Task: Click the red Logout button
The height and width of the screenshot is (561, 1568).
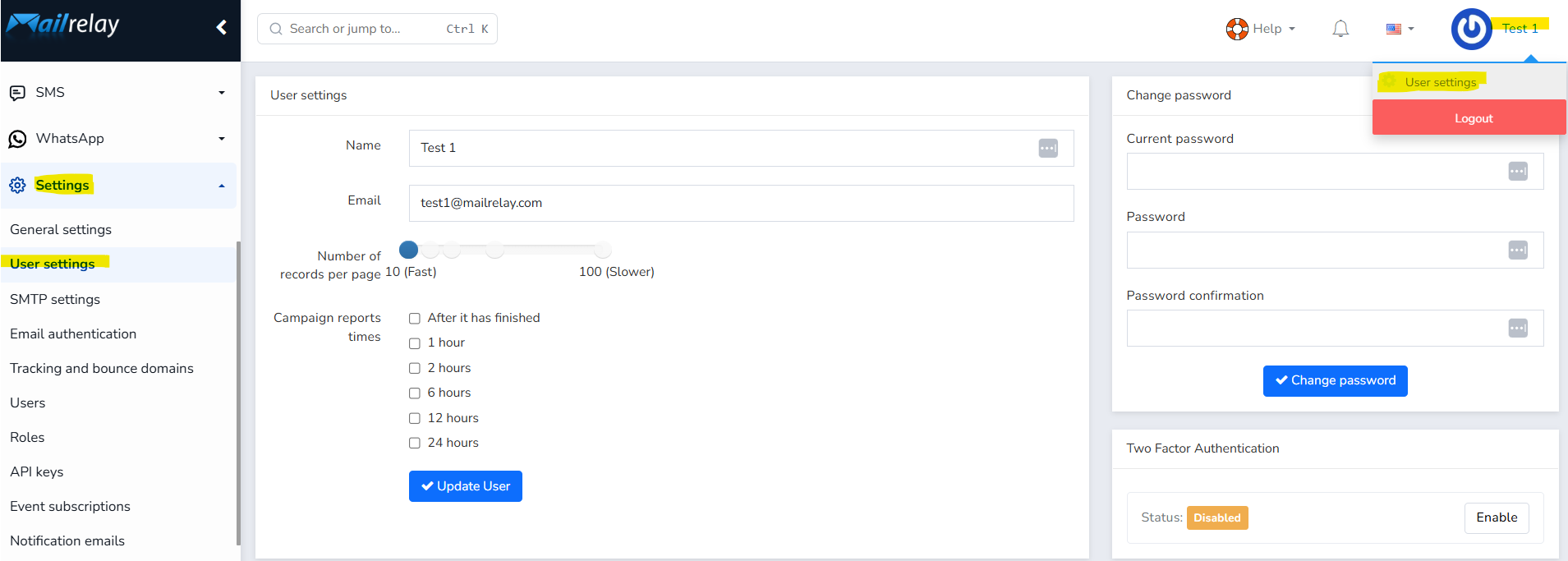Action: click(x=1469, y=117)
